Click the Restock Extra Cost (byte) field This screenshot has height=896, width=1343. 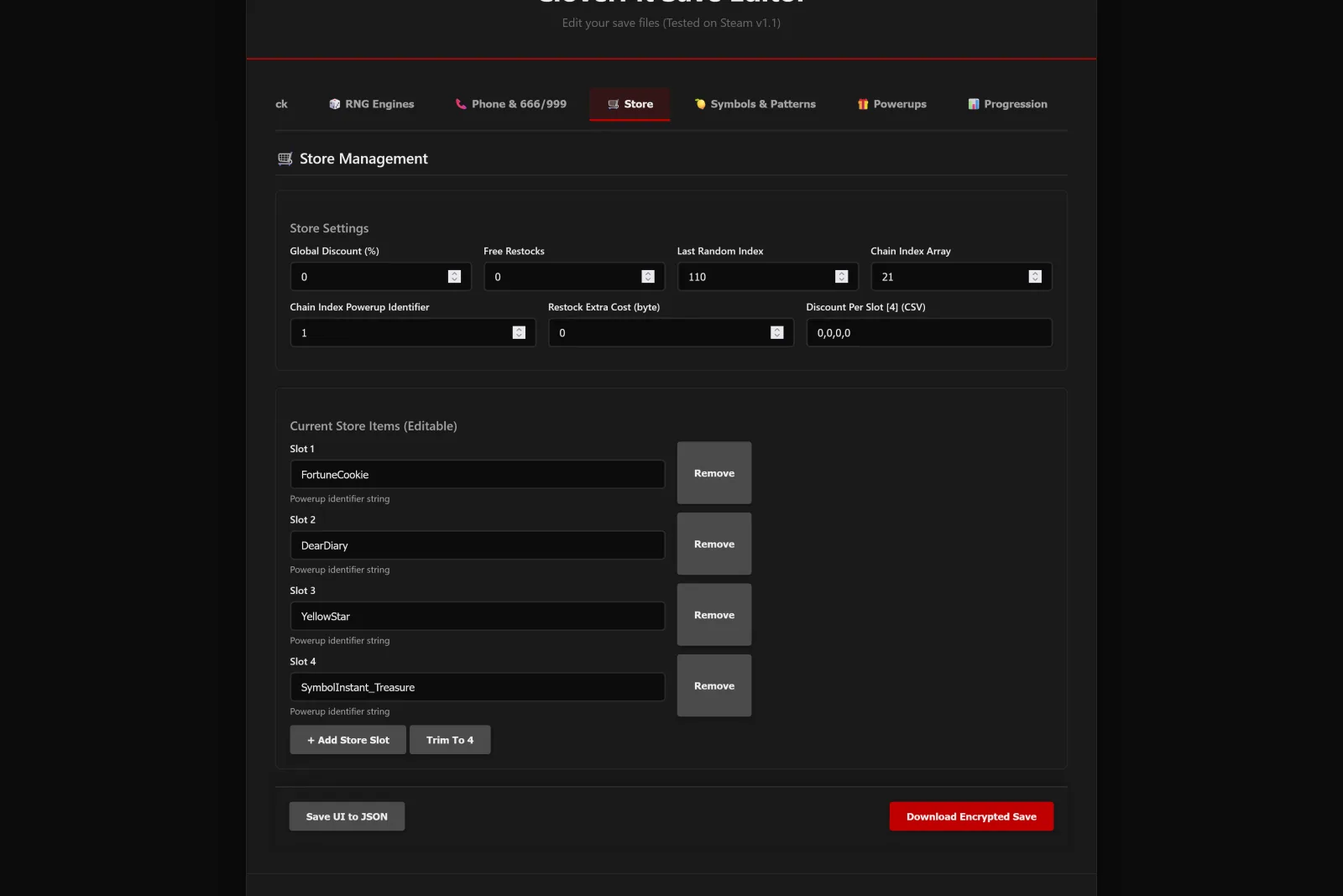point(671,333)
